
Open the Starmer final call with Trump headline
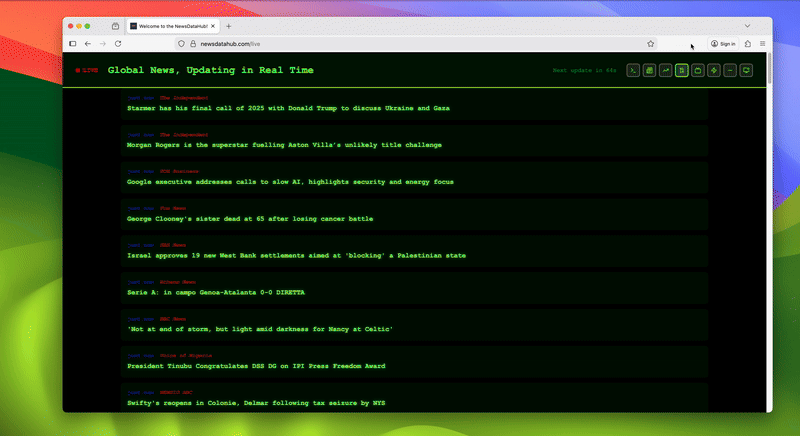click(288, 108)
